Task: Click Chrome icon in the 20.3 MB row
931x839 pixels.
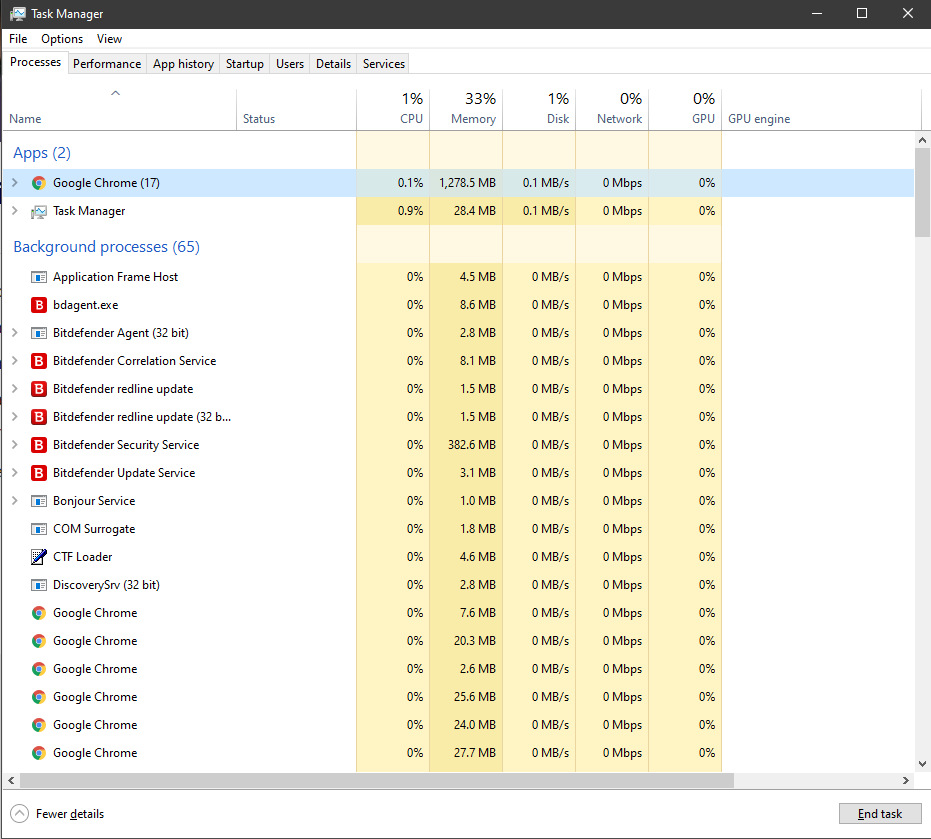Action: coord(39,641)
